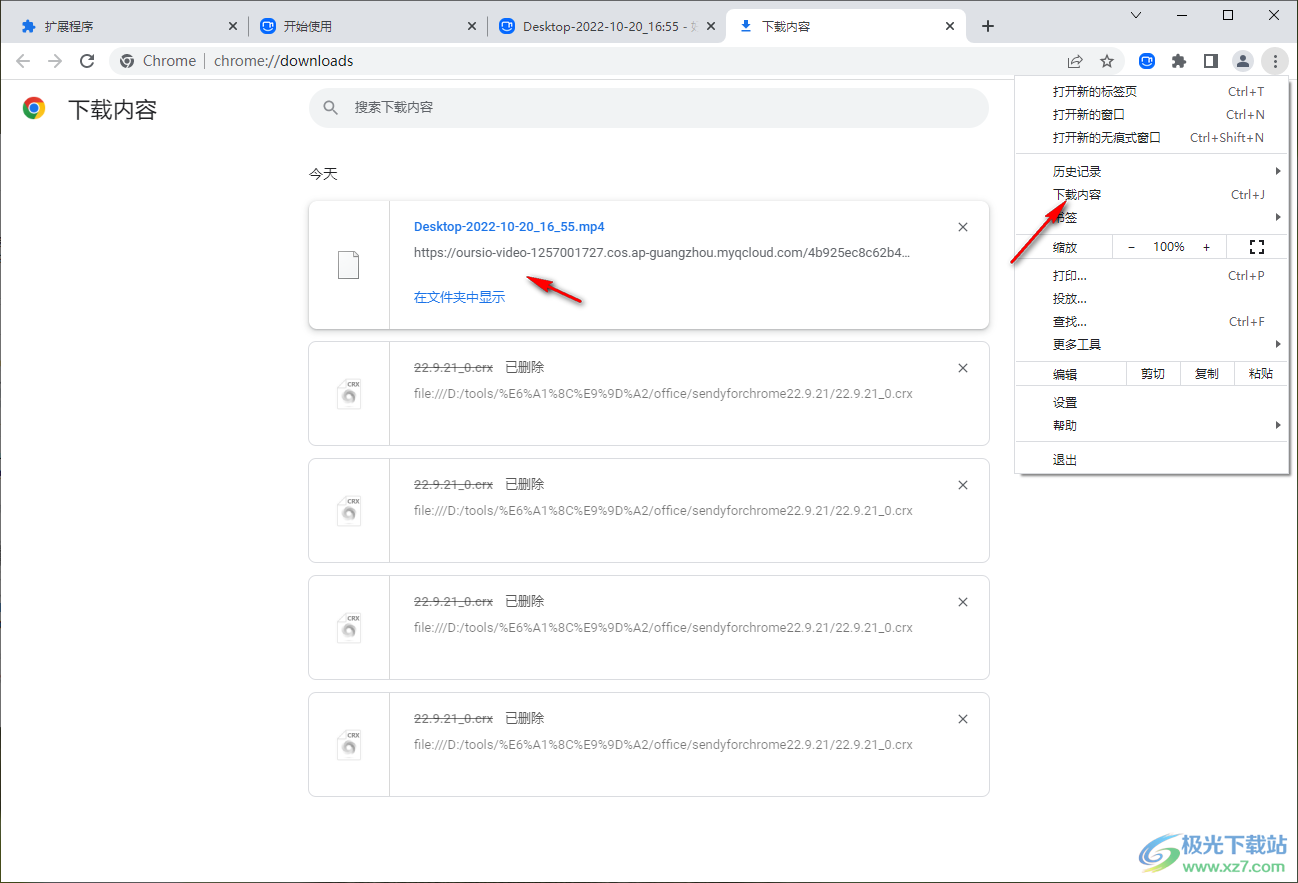Click 剪切 in edit row
1298x883 pixels.
[x=1153, y=373]
